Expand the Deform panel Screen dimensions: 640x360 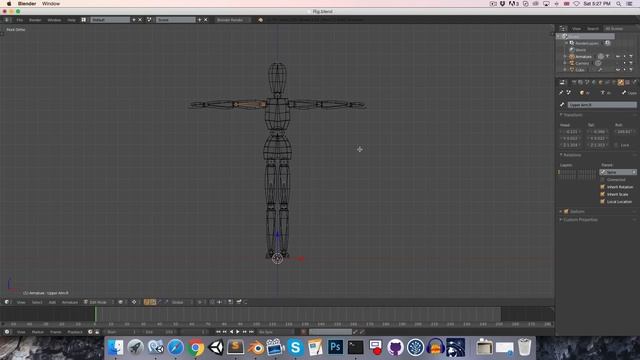561,211
